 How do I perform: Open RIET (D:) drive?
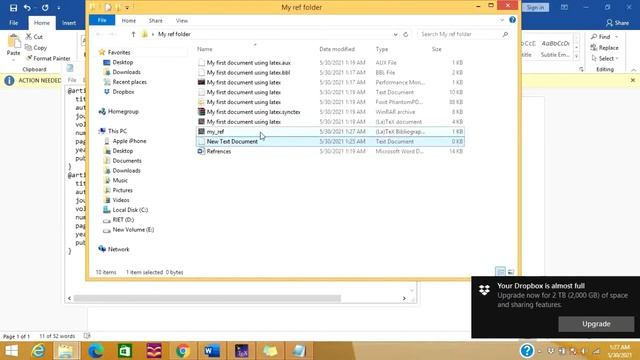[123, 220]
